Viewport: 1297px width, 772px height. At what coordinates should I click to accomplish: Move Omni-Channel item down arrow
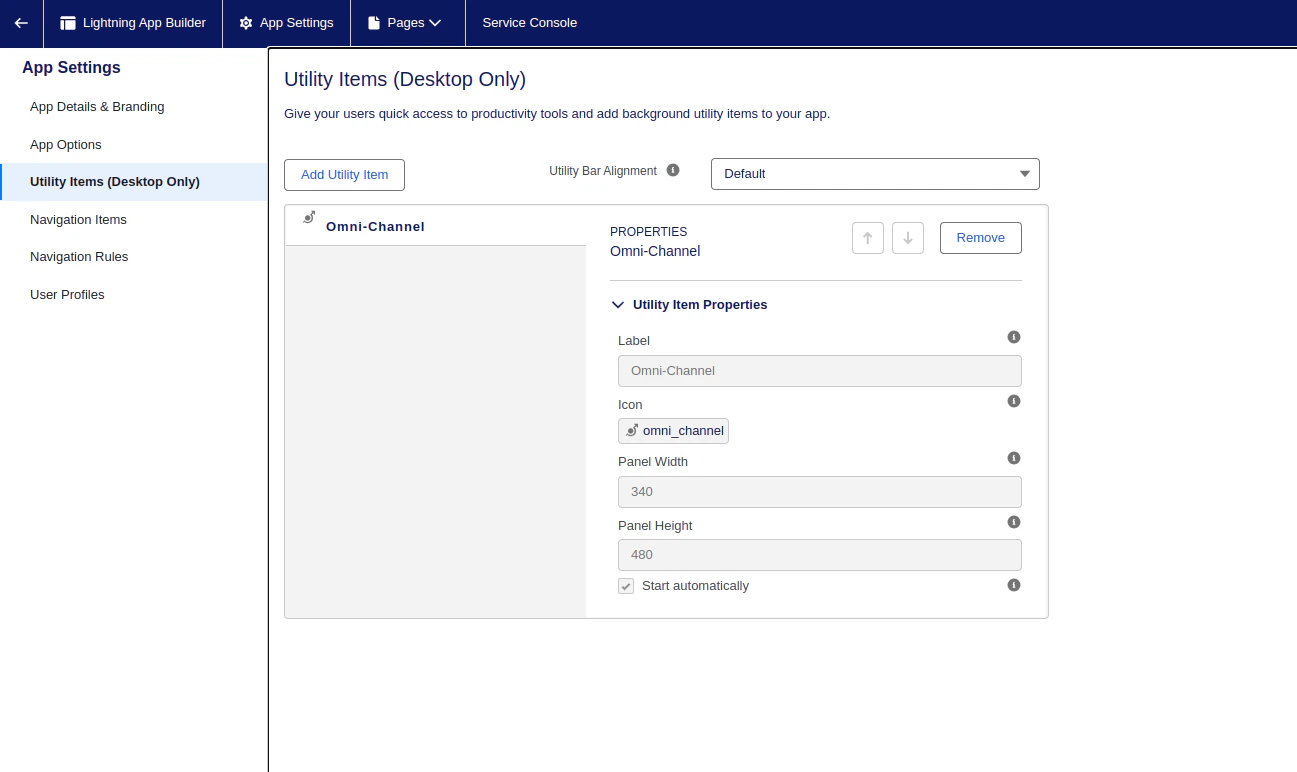pos(908,238)
